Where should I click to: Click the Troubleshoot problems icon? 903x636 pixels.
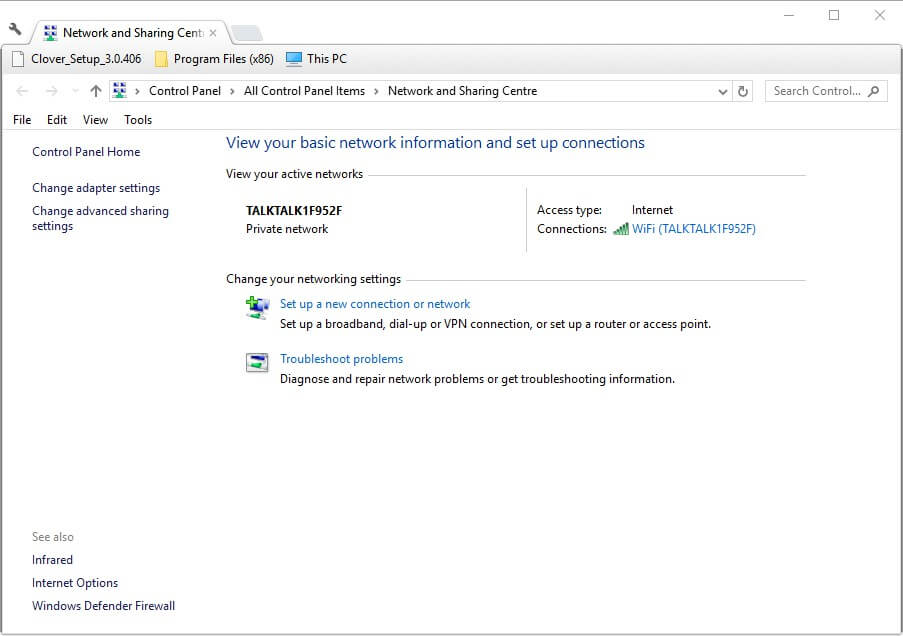tap(257, 362)
